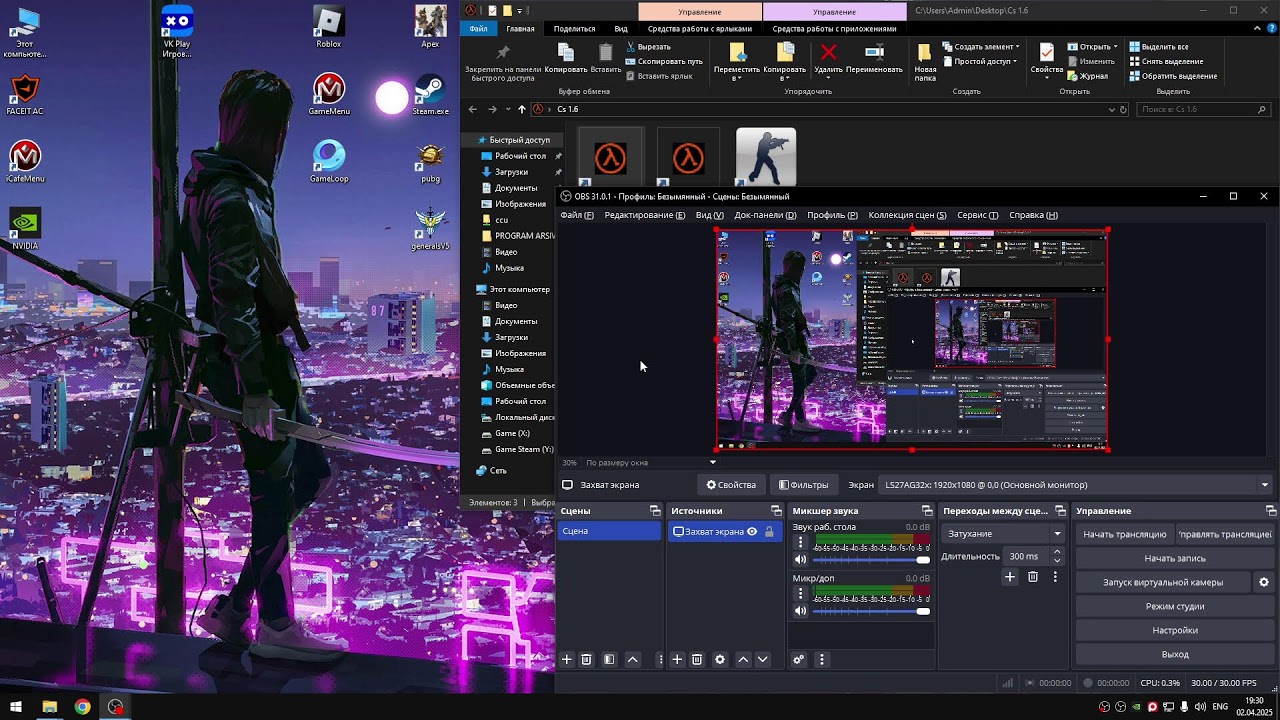1280x720 pixels.
Task: Open the Затухание transition dropdown
Action: pos(1003,534)
